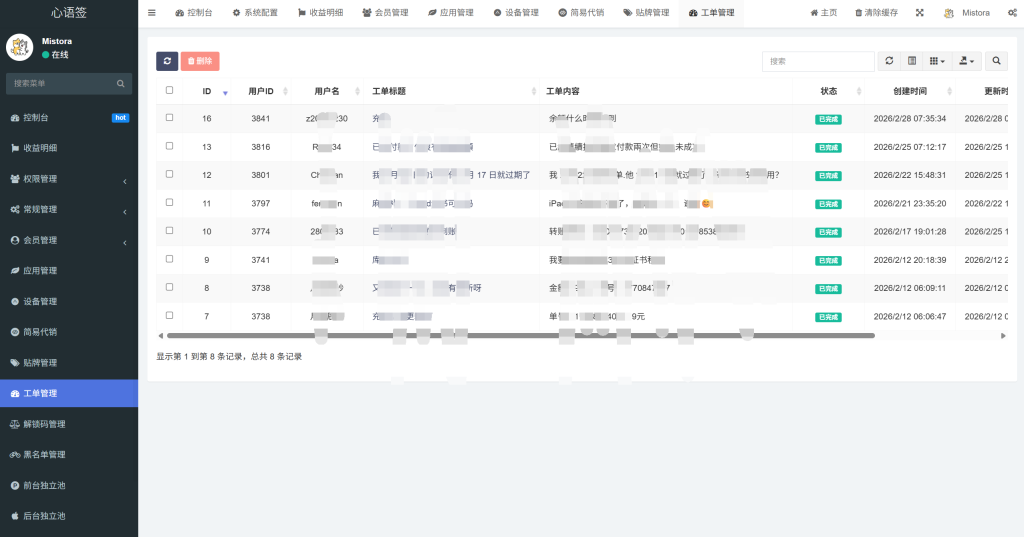Open 后台独立池 in sidebar menu

[x=69, y=516]
